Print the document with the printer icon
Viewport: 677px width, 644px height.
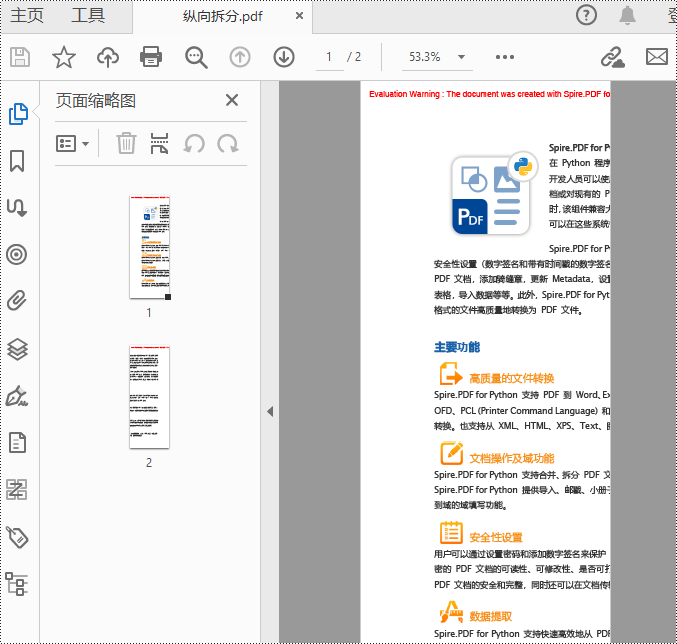151,57
